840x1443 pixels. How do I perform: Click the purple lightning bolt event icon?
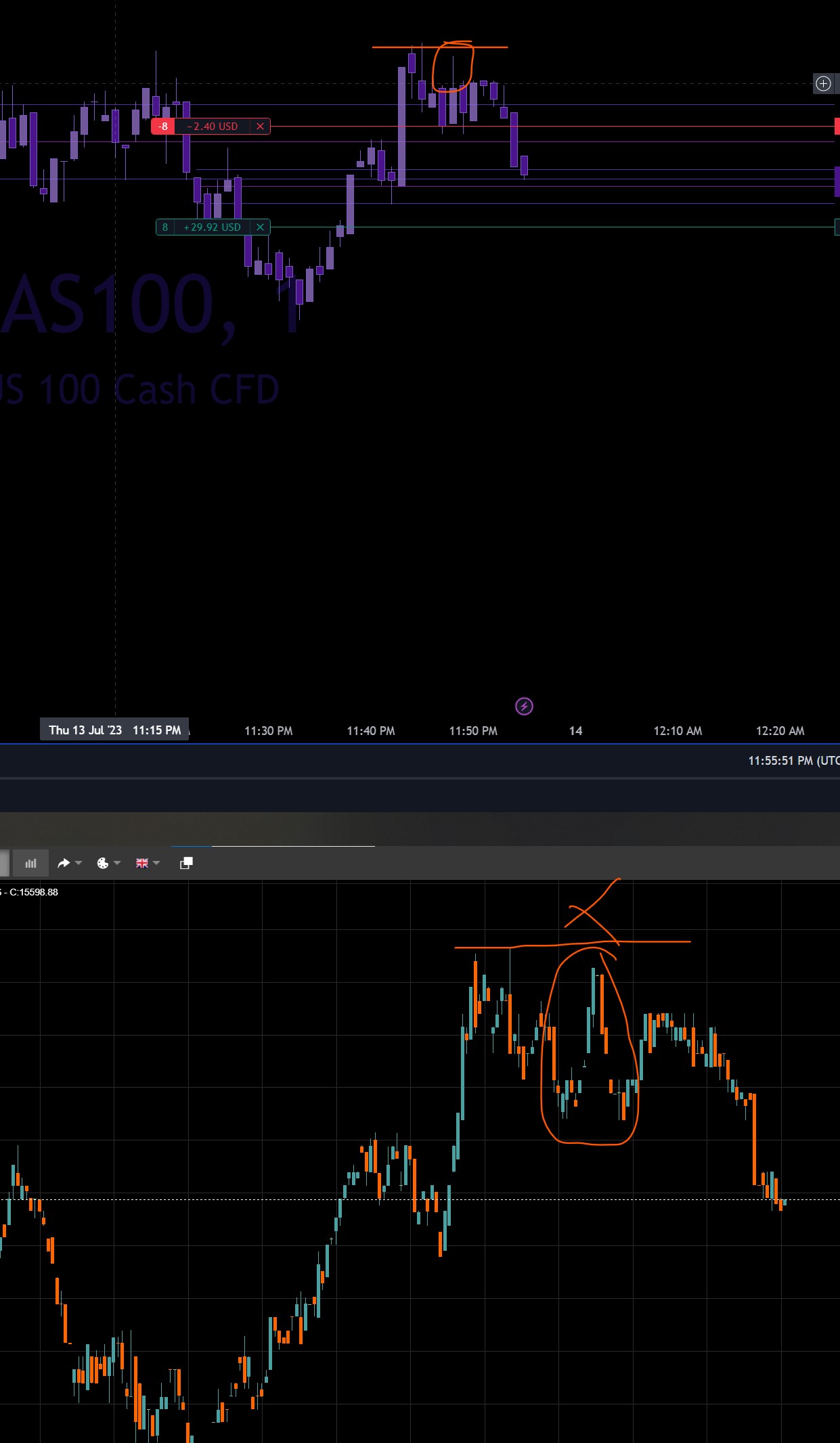pos(524,707)
